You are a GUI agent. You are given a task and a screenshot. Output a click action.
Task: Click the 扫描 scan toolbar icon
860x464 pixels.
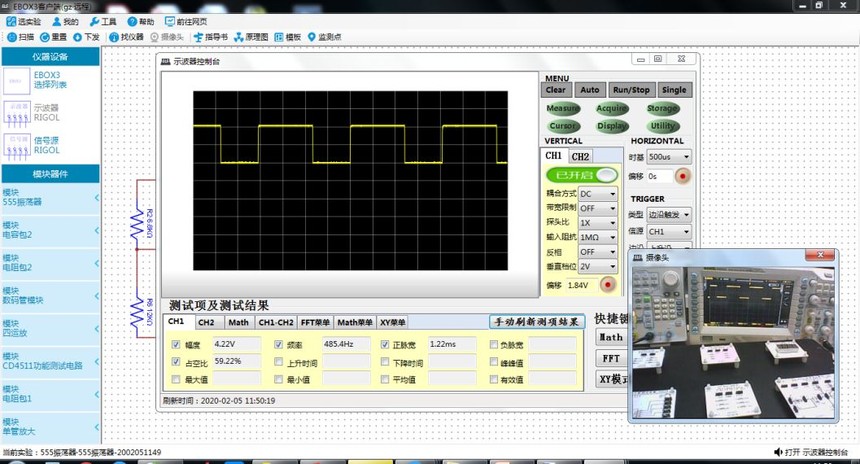(x=12, y=37)
